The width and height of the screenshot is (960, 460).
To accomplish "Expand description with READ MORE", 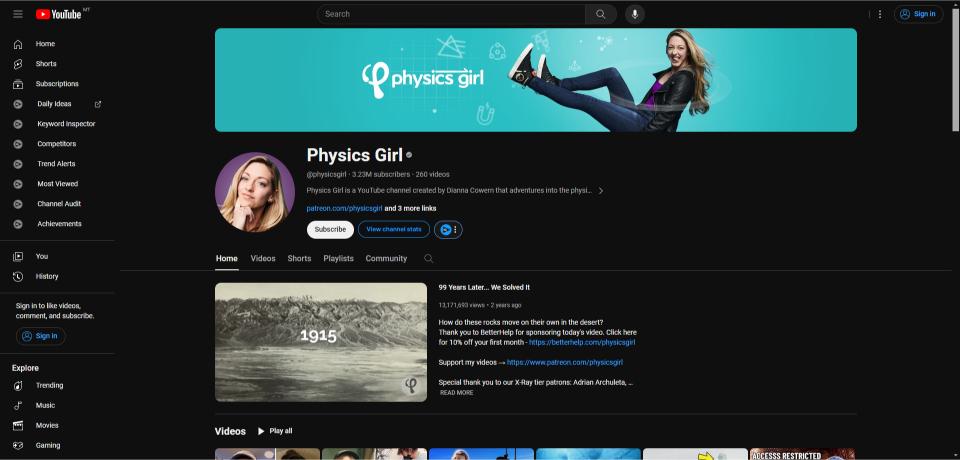I will 457,393.
